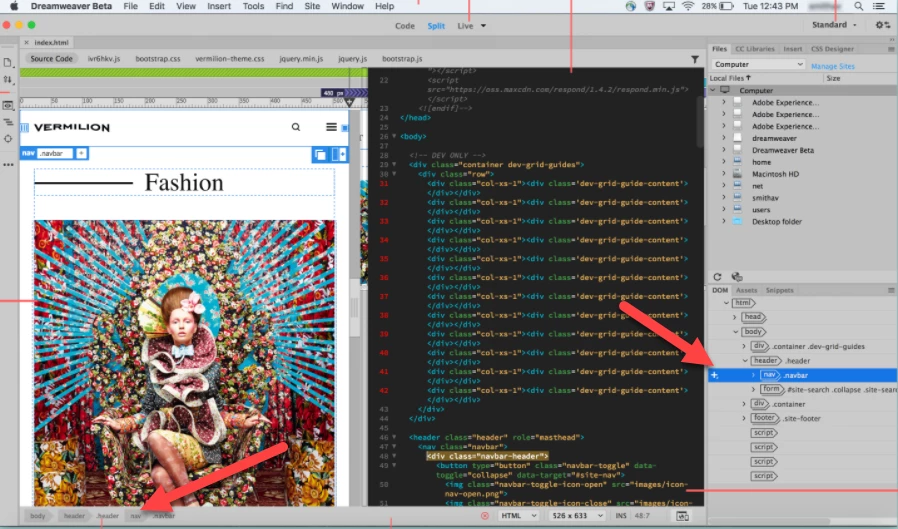Image resolution: width=898 pixels, height=529 pixels.
Task: Toggle the inspect crosshair tool
Action: click(x=7, y=139)
